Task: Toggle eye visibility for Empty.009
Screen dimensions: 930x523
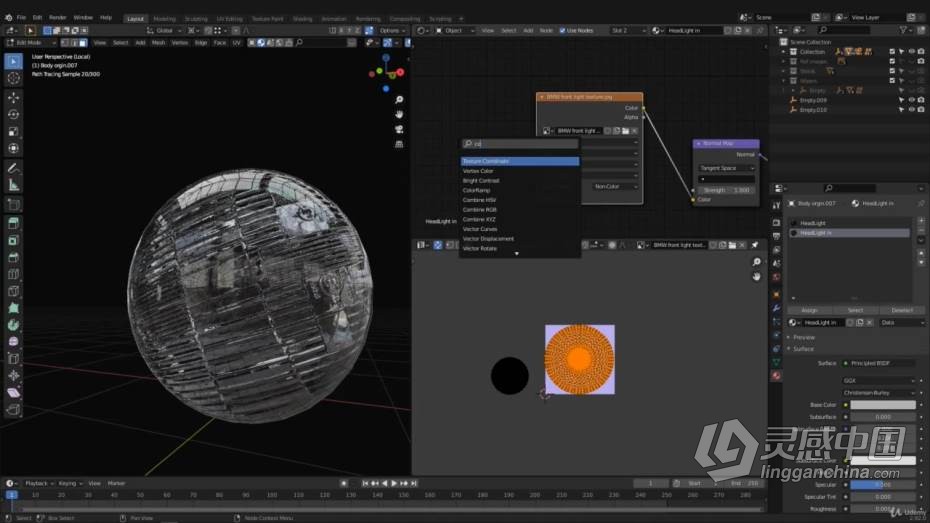Action: point(912,100)
